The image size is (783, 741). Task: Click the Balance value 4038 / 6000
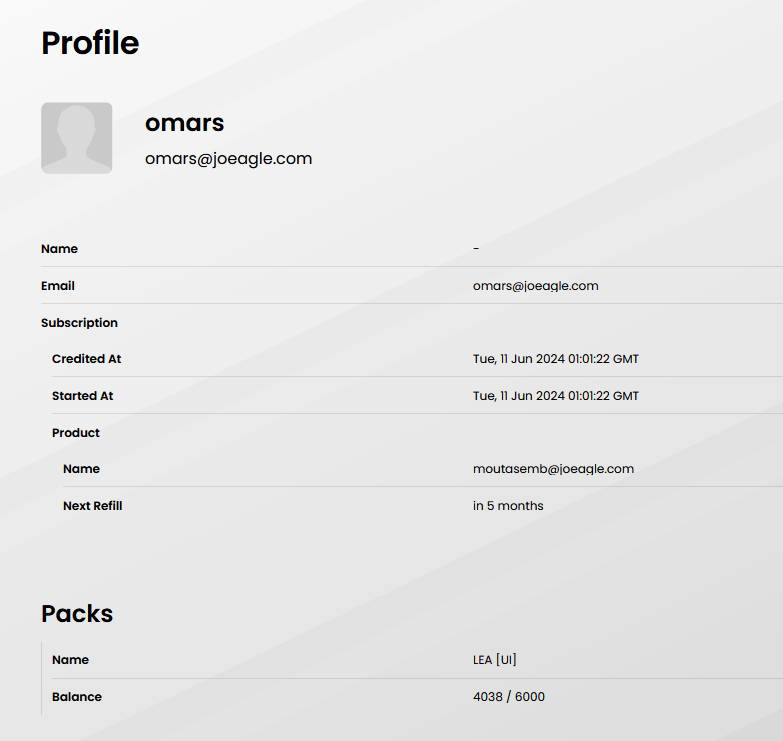click(509, 697)
